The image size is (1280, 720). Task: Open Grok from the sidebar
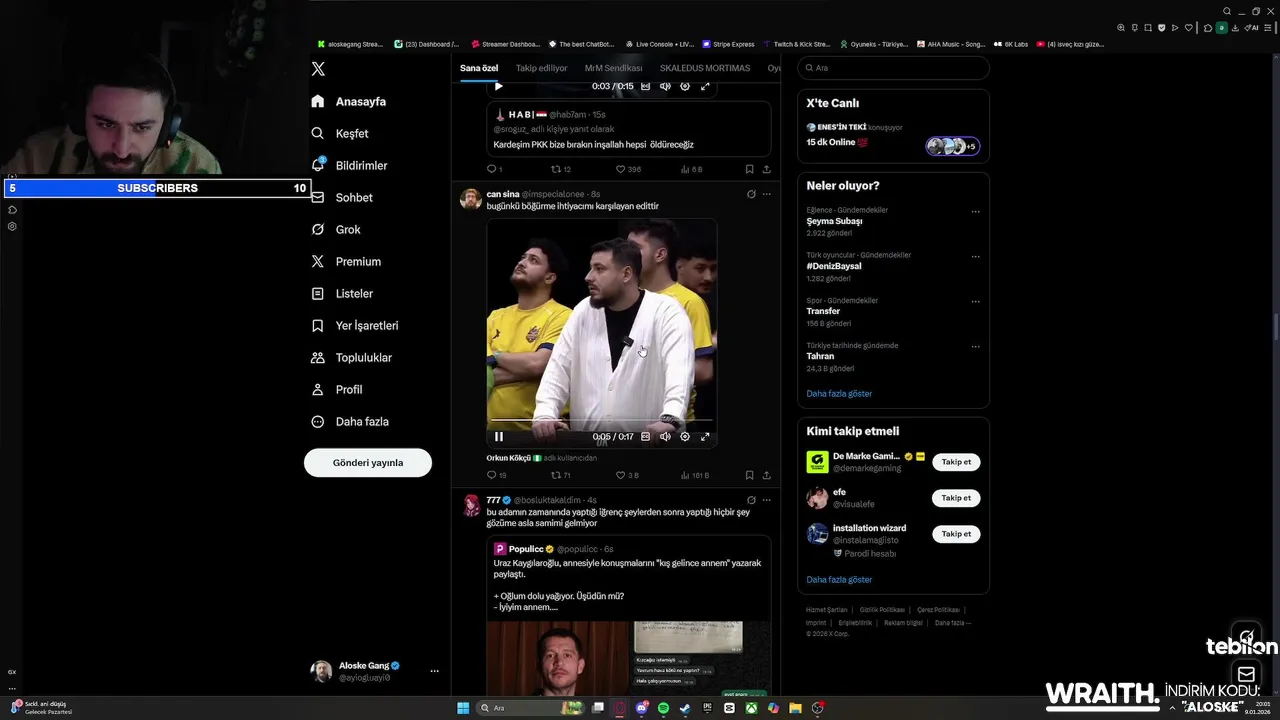click(x=336, y=229)
